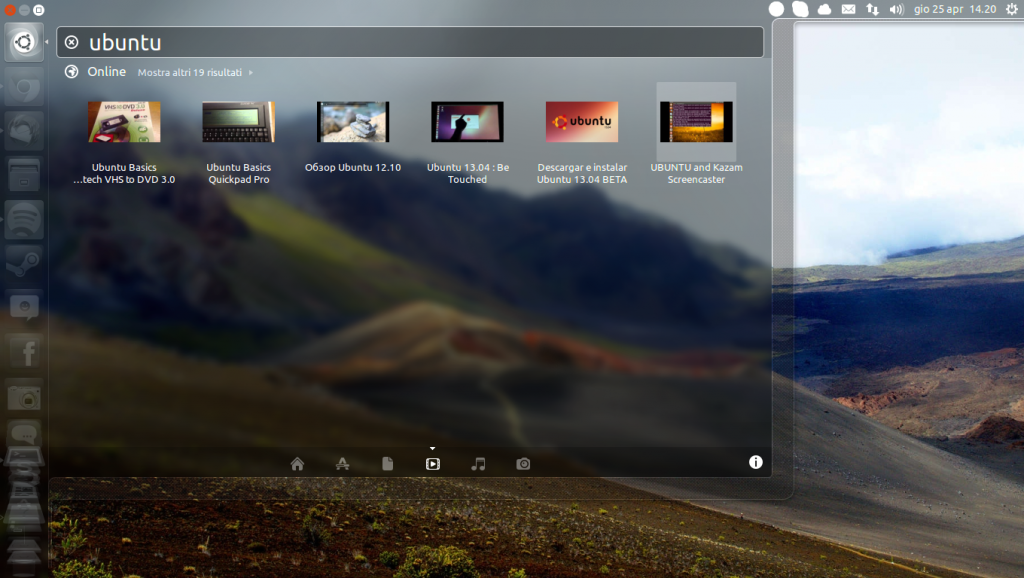Switch to the Photos lens
The width and height of the screenshot is (1024, 578).
[523, 464]
